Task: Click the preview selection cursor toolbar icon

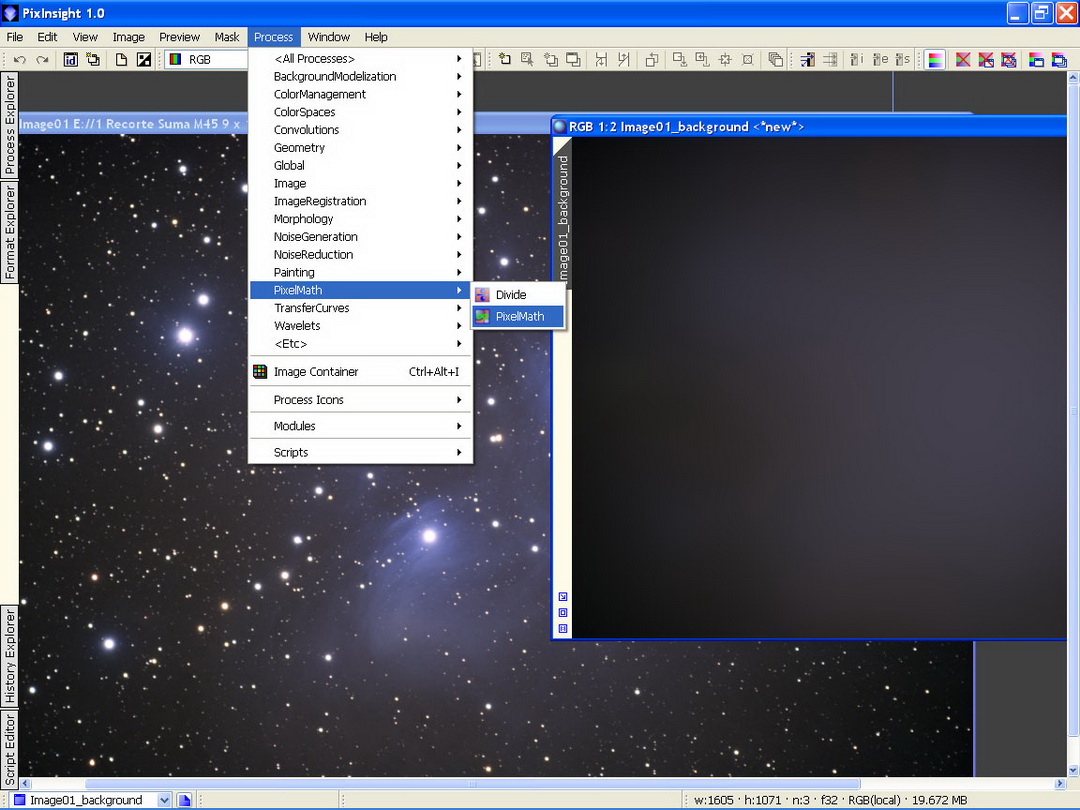Action: pos(528,60)
